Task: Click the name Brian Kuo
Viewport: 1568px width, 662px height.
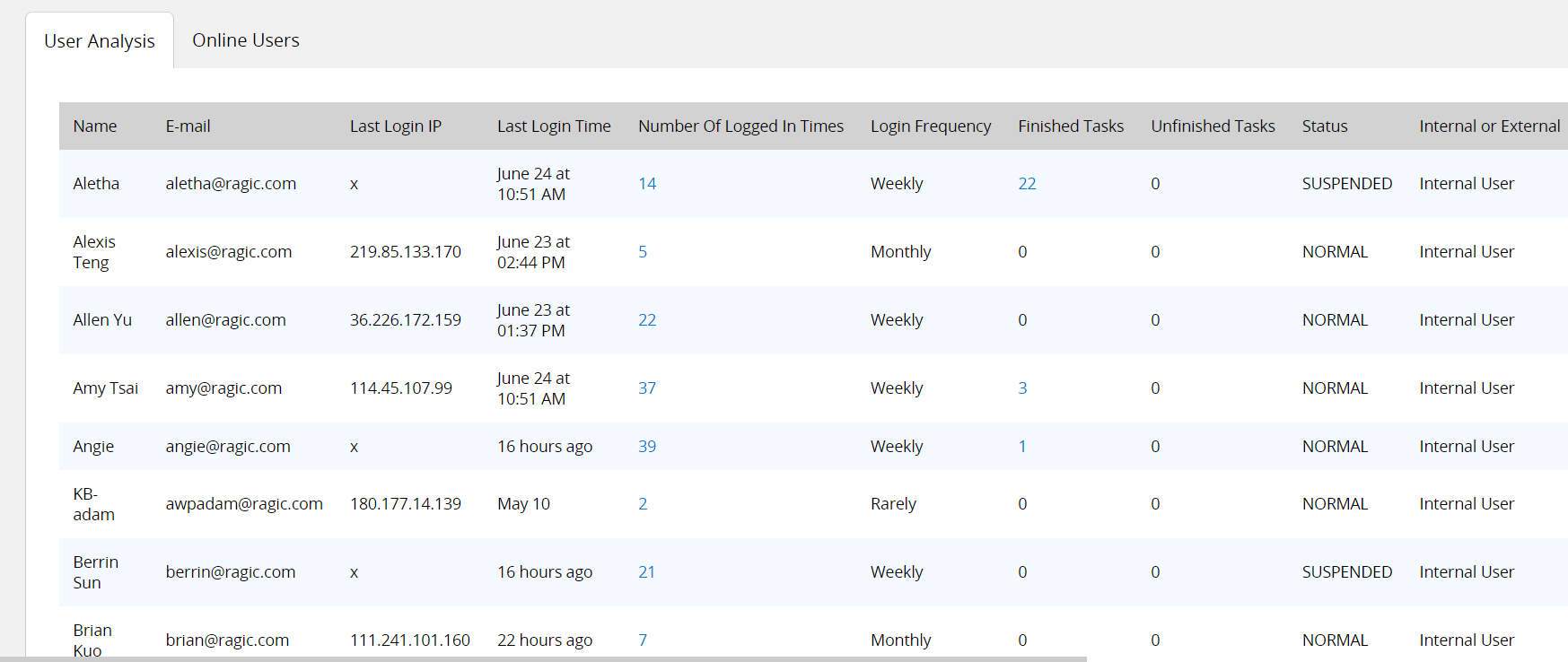Action: click(92, 640)
